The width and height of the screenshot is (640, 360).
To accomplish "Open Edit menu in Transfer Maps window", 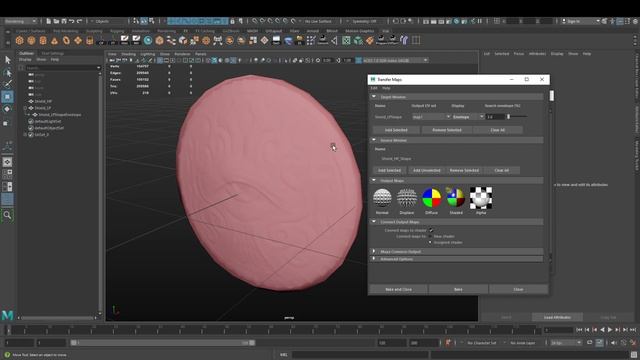I will click(374, 88).
